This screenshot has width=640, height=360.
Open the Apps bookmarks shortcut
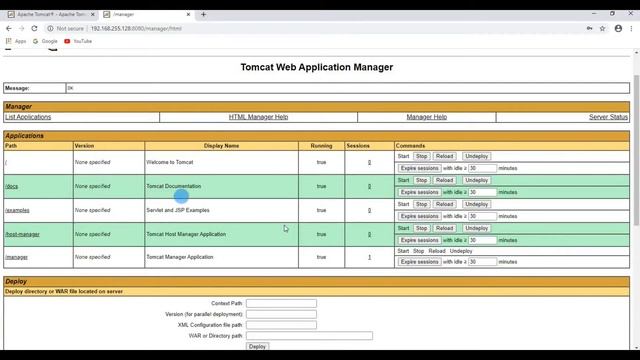coord(16,41)
